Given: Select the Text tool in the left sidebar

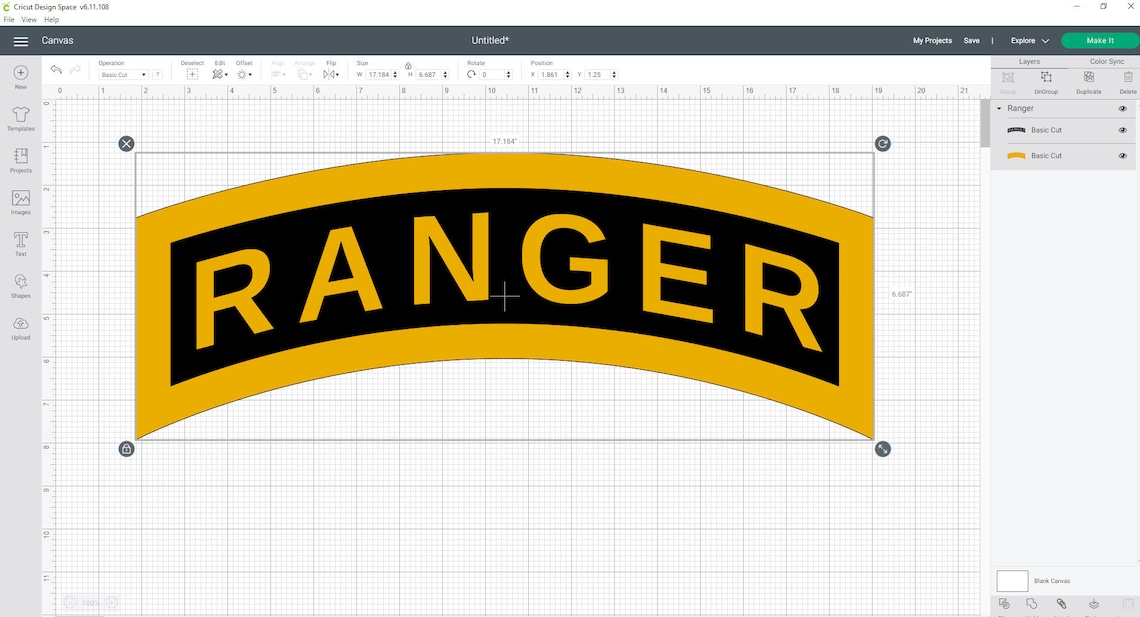Looking at the screenshot, I should pyautogui.click(x=20, y=243).
